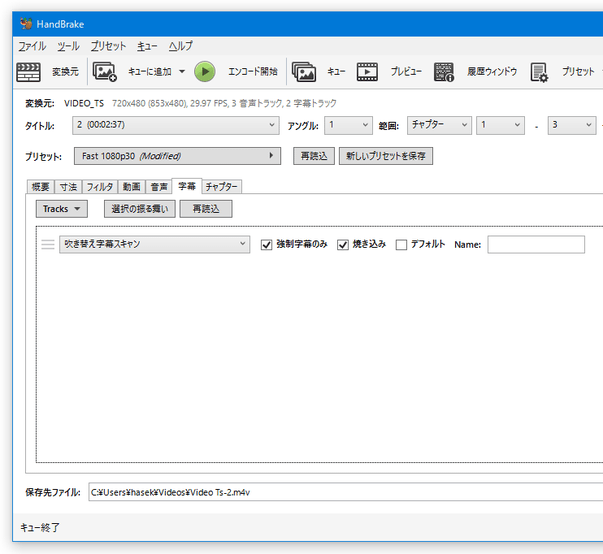The width and height of the screenshot is (603, 554).
Task: Toggle the 強制字幕のみ checkbox
Action: tap(266, 245)
